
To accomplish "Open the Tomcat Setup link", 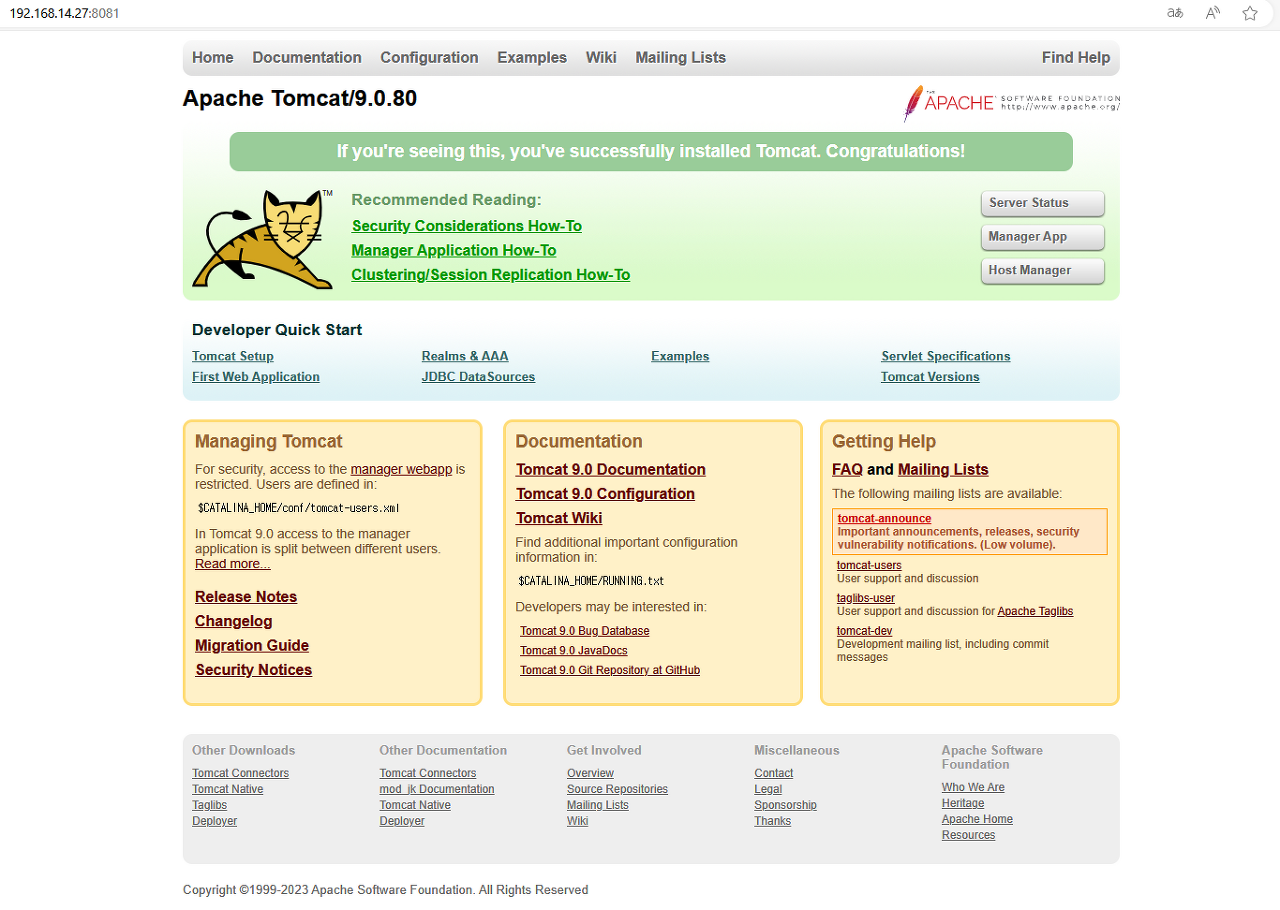I will point(233,356).
